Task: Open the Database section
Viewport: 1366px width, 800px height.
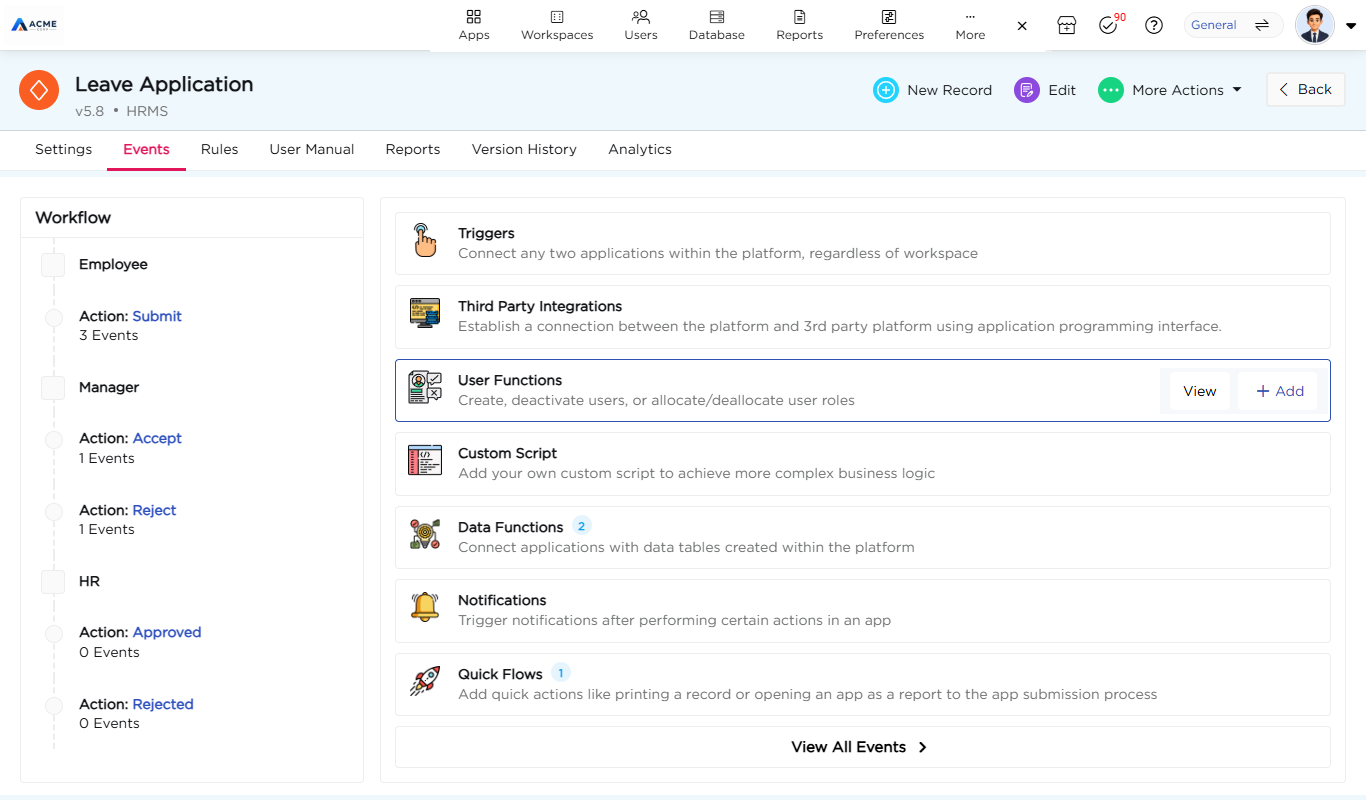Action: click(x=716, y=25)
